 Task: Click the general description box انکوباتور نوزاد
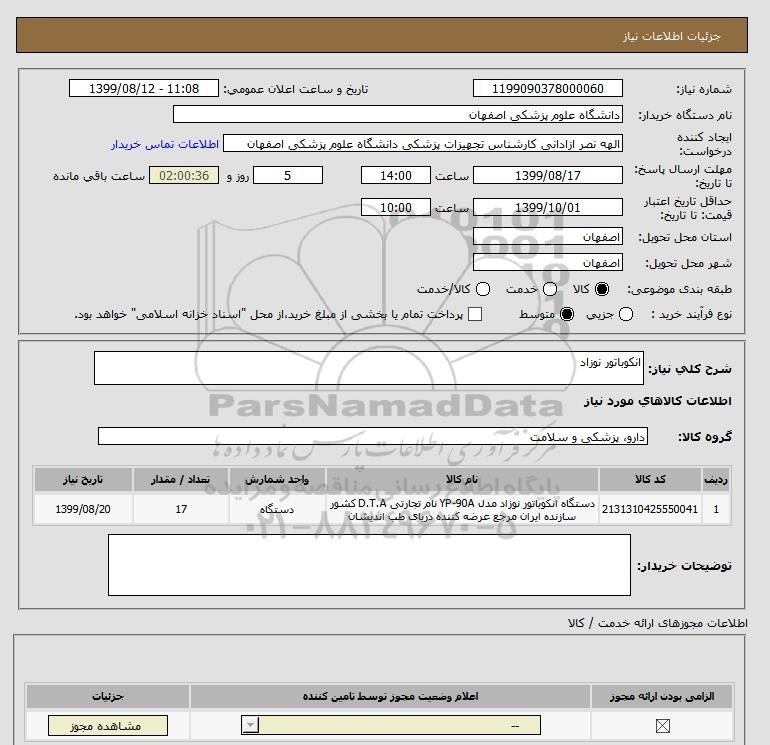coord(369,368)
